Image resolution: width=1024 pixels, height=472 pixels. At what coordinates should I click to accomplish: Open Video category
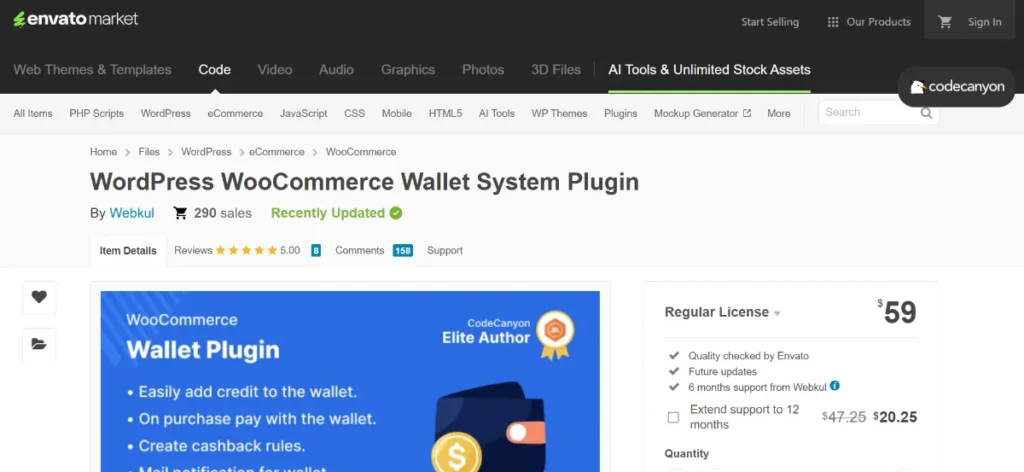tap(274, 70)
